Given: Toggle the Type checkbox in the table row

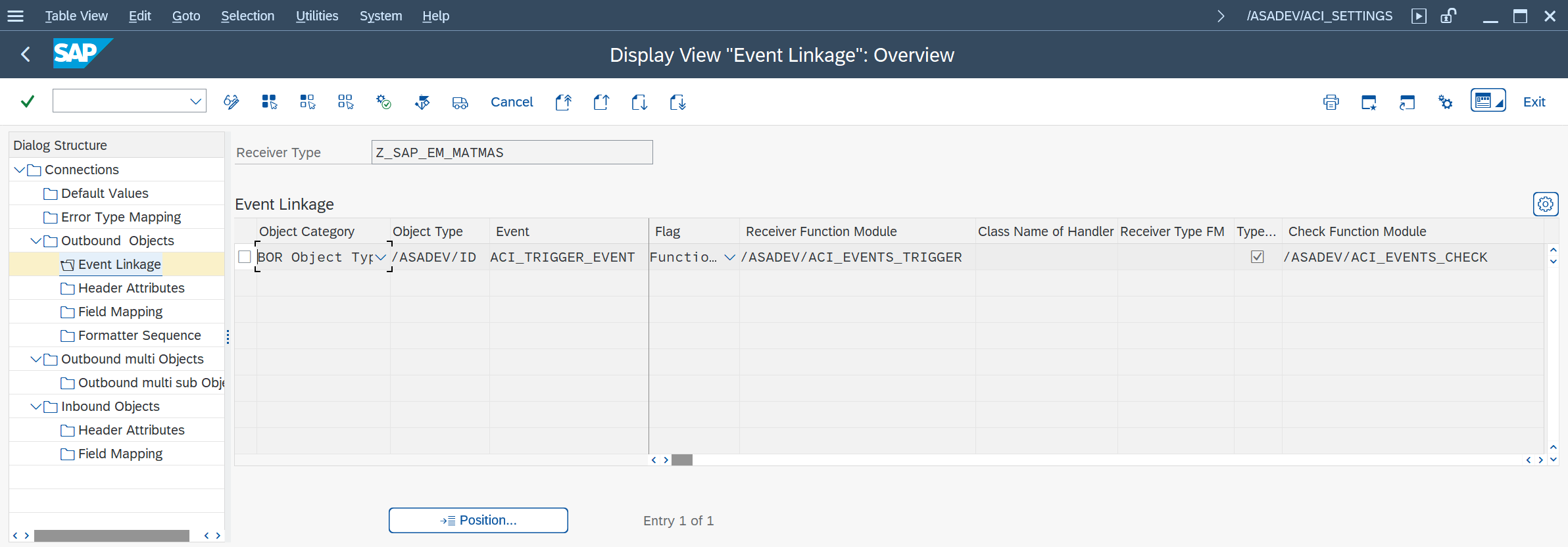Looking at the screenshot, I should click(1258, 257).
